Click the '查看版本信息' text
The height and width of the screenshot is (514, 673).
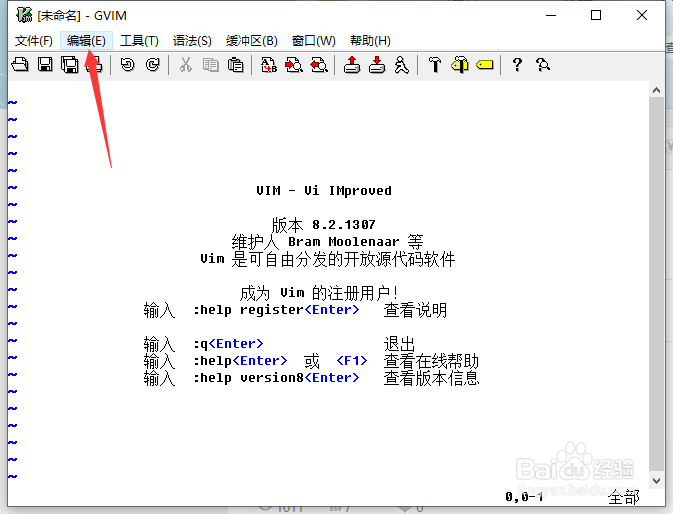pos(431,378)
